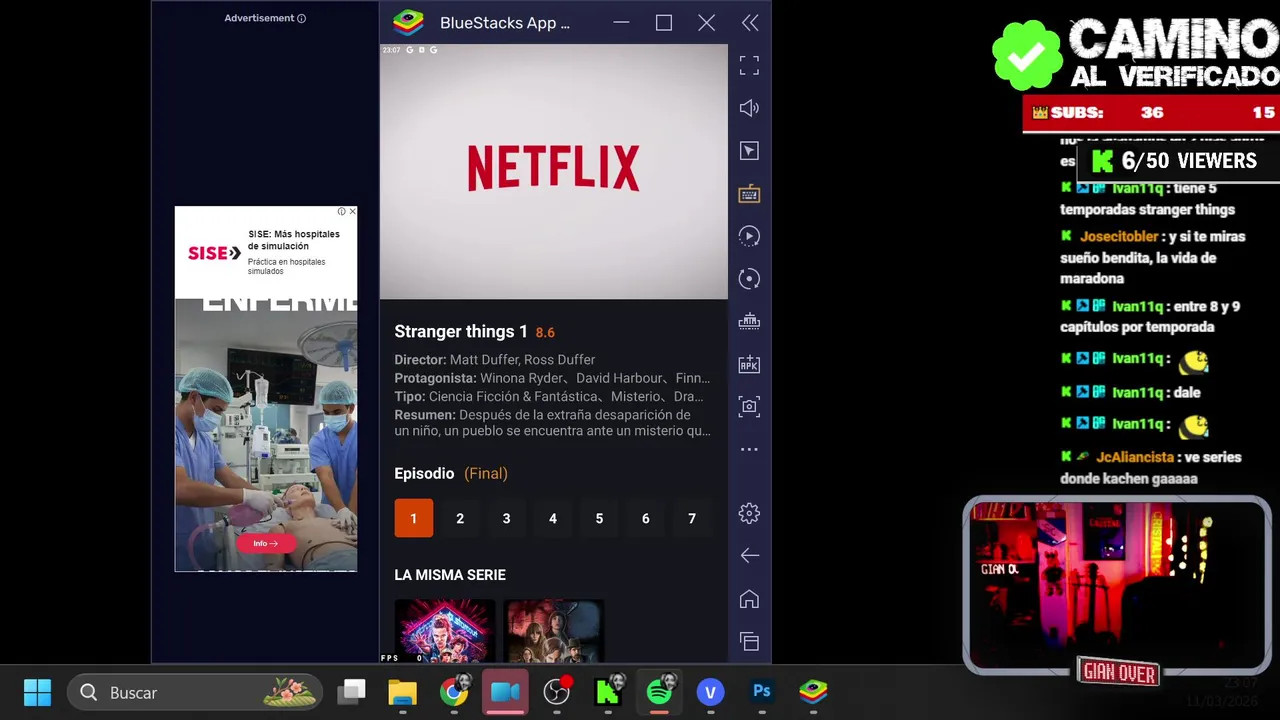Image resolution: width=1280 pixels, height=720 pixels.
Task: Open the blue V app in taskbar
Action: click(x=710, y=692)
